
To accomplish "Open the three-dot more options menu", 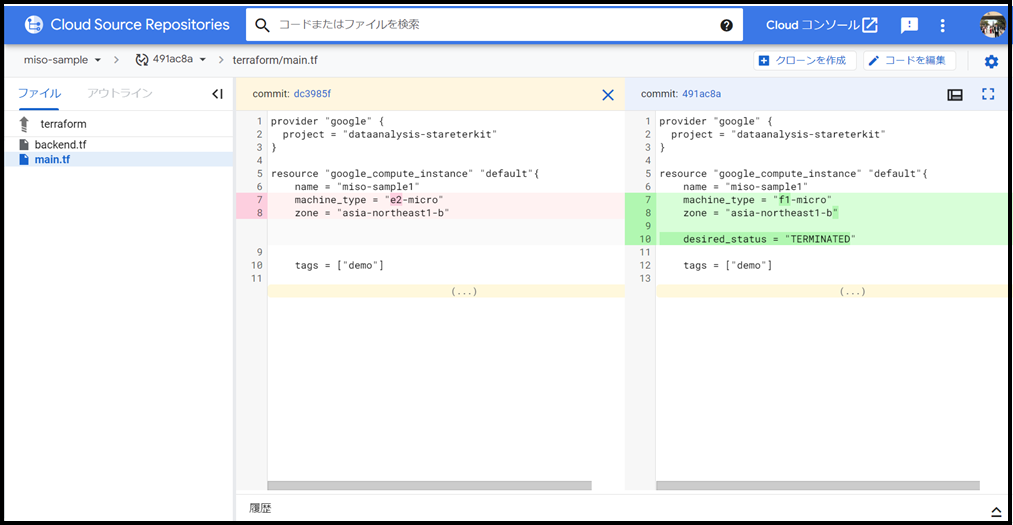I will pyautogui.click(x=942, y=25).
